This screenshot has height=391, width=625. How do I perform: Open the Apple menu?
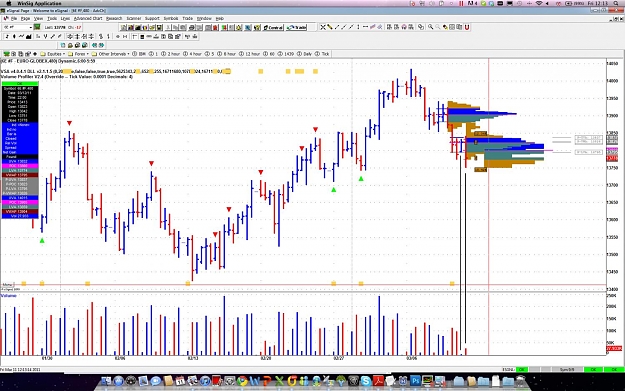pyautogui.click(x=8, y=3)
